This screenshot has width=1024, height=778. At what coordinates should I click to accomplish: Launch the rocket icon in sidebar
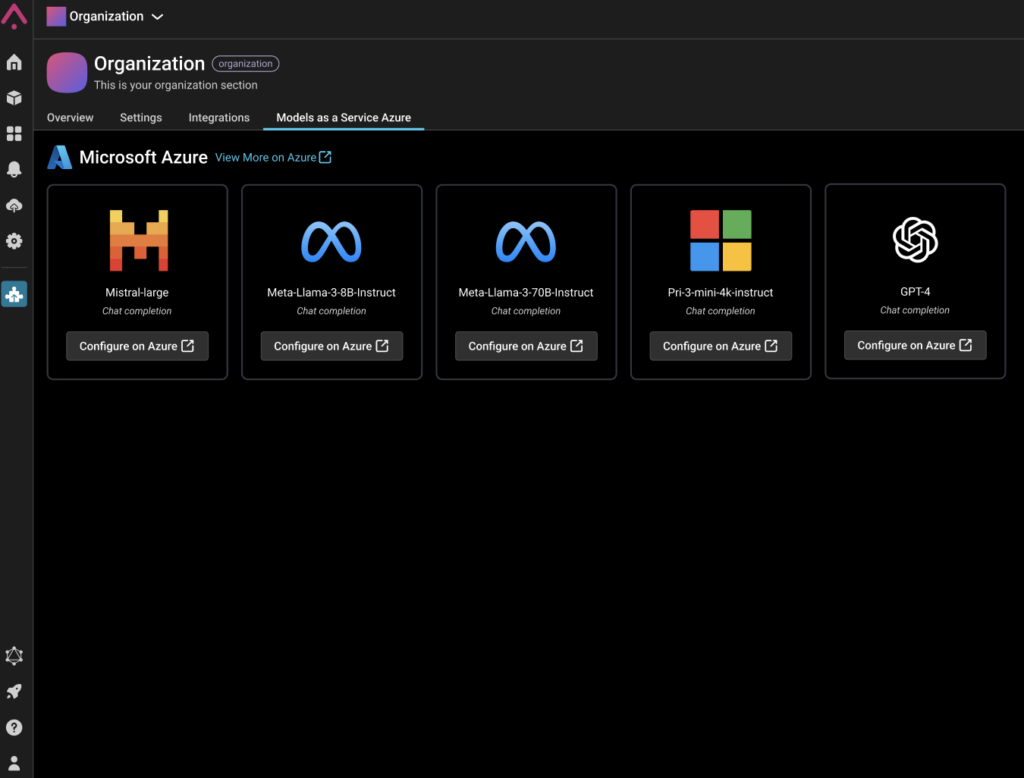[14, 691]
